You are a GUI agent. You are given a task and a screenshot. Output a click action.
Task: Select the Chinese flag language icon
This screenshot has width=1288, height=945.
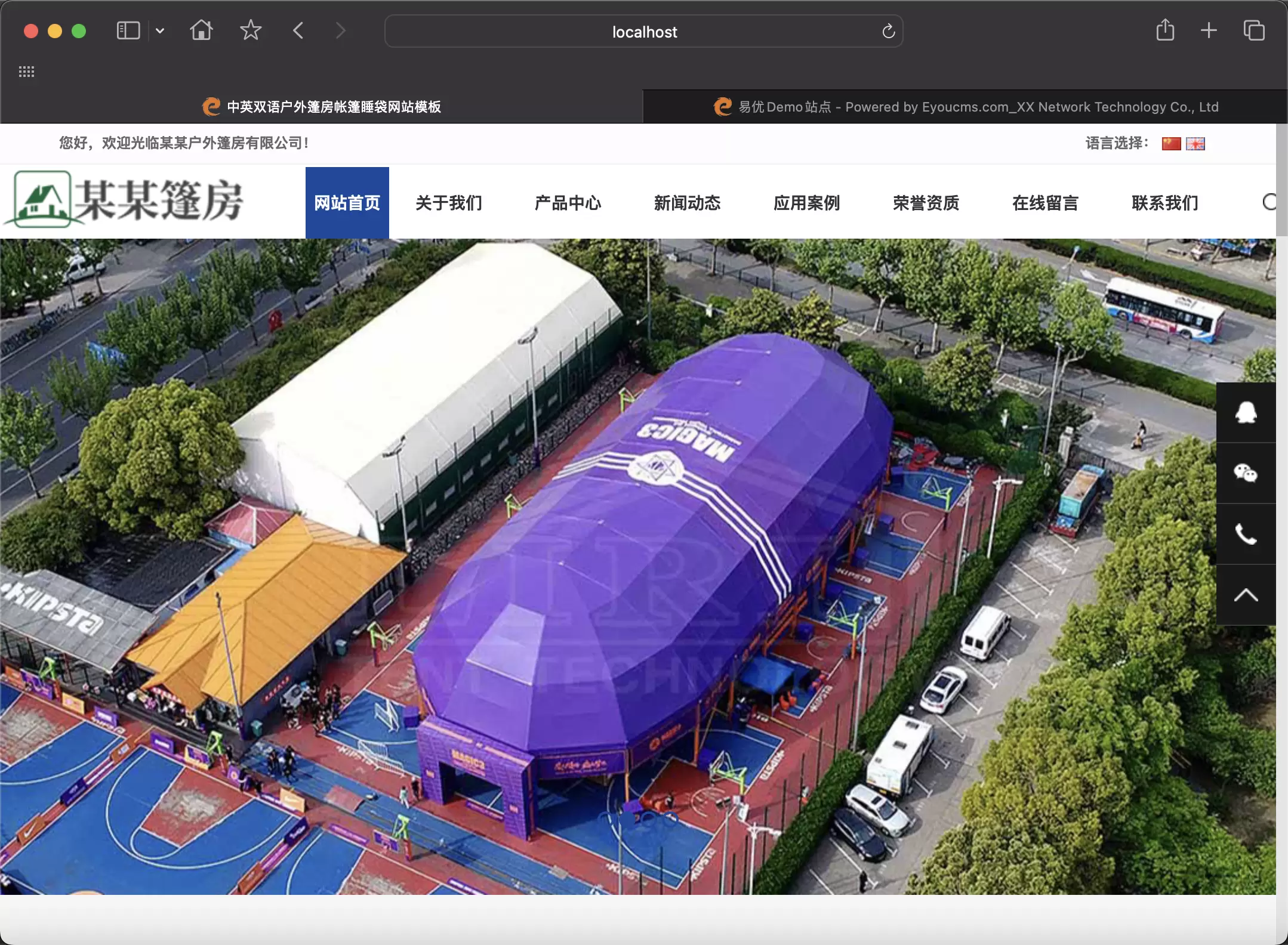[x=1171, y=144]
